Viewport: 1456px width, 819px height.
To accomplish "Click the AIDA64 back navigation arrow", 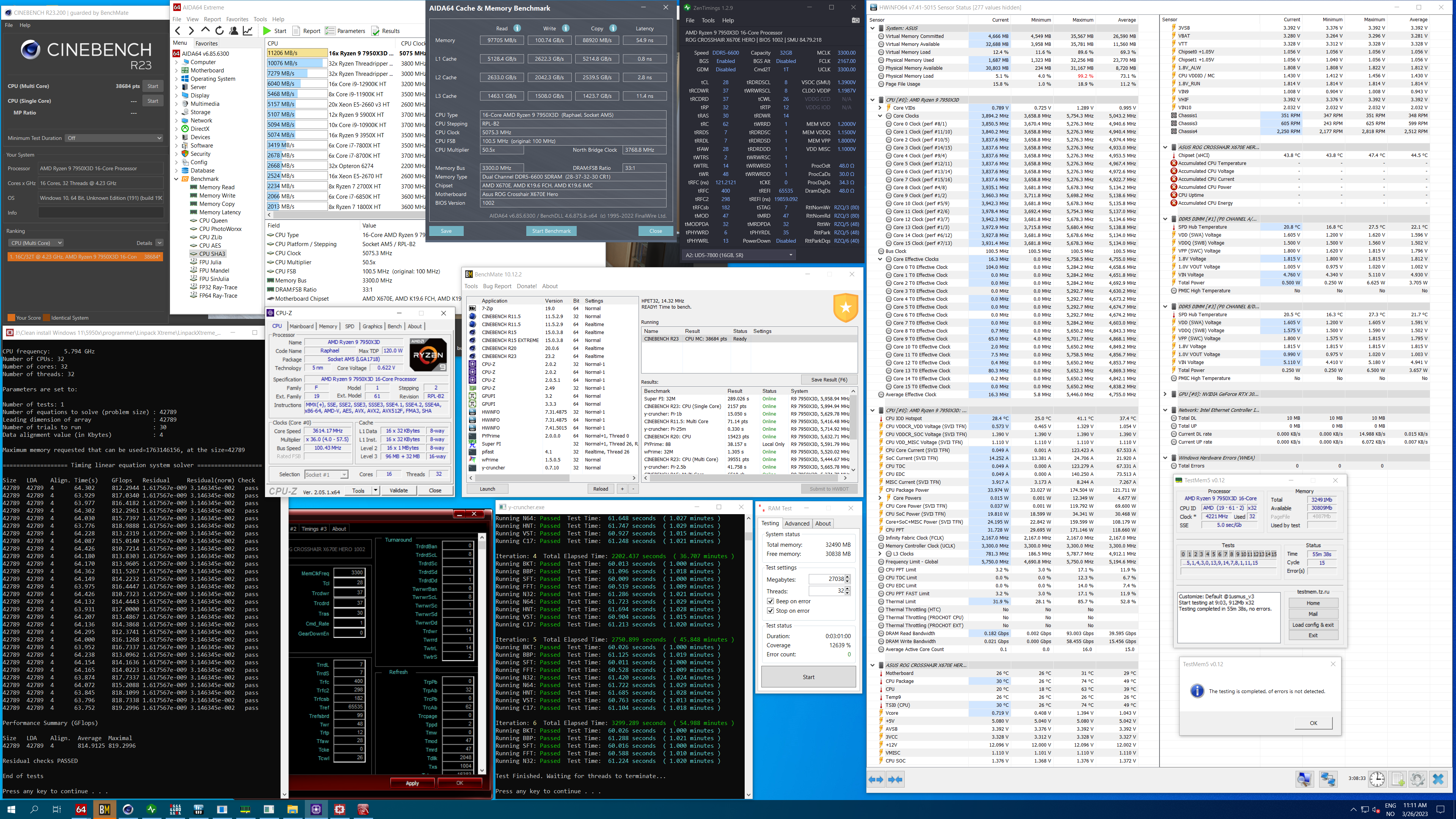I will pyautogui.click(x=178, y=31).
